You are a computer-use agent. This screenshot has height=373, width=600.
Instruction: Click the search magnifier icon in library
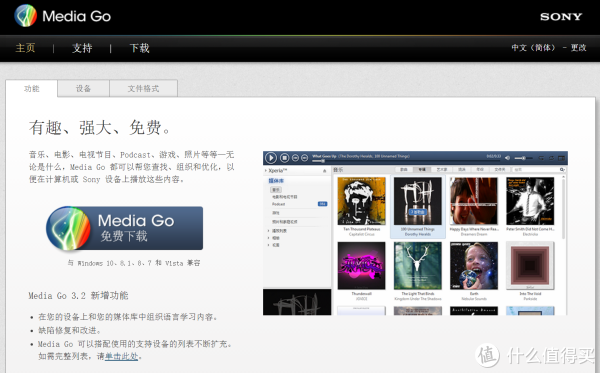coord(562,169)
